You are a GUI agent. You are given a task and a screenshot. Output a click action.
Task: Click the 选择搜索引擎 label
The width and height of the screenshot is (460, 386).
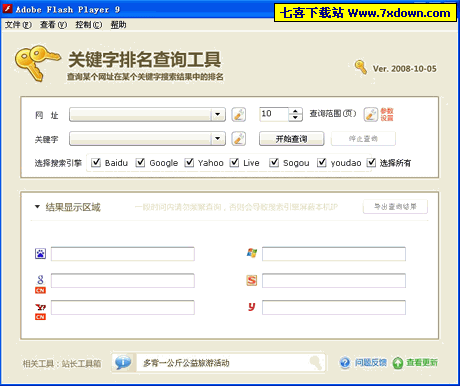pos(58,163)
